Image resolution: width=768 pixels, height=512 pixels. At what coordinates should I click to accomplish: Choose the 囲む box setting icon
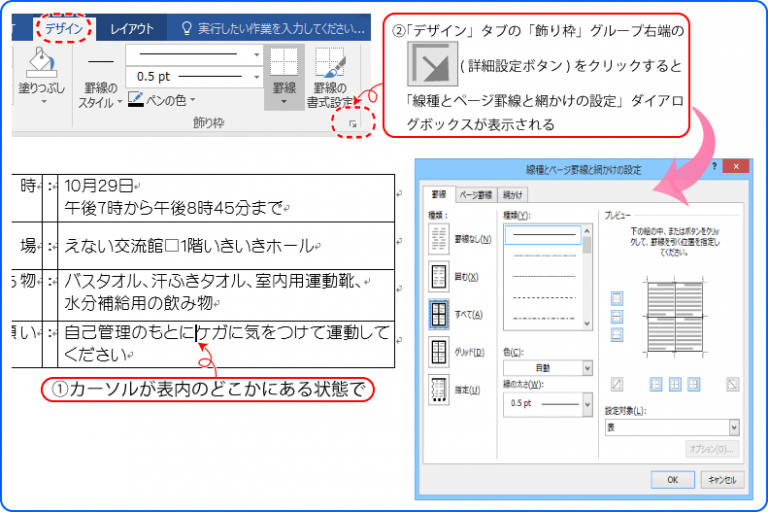pos(439,276)
